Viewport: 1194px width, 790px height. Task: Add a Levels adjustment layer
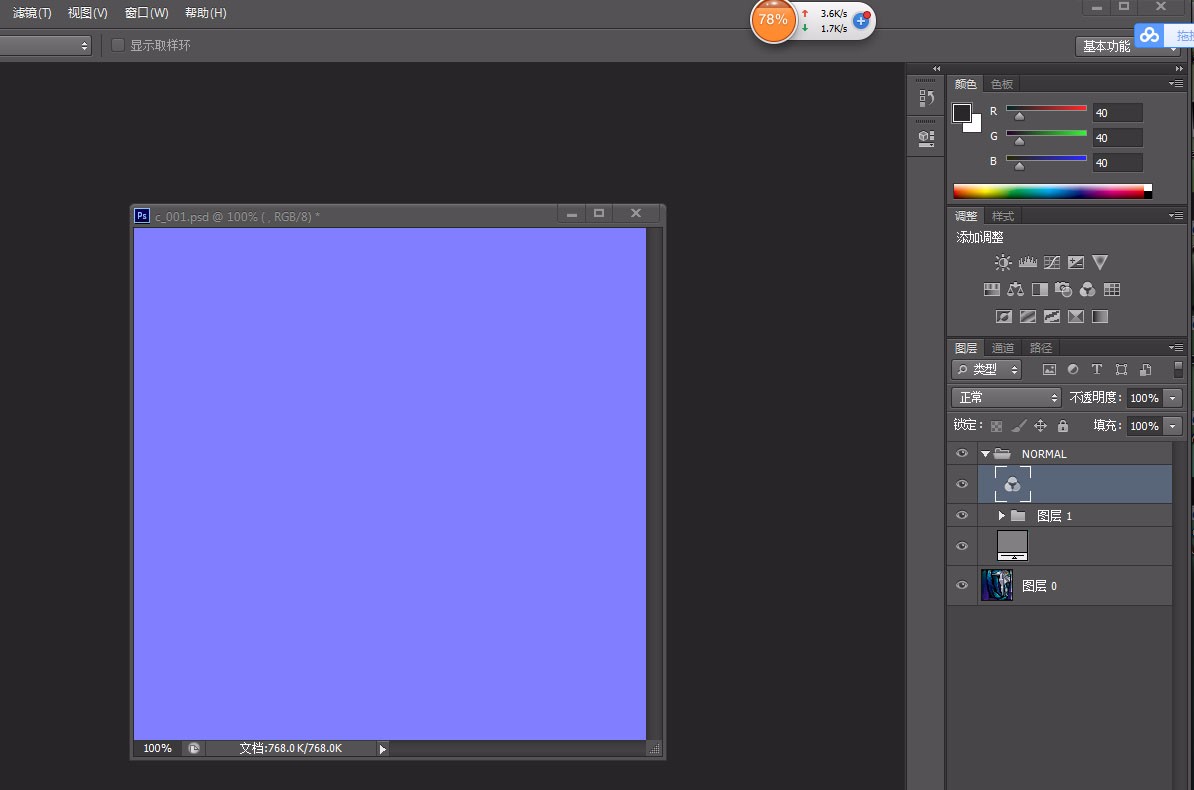[x=1027, y=263]
